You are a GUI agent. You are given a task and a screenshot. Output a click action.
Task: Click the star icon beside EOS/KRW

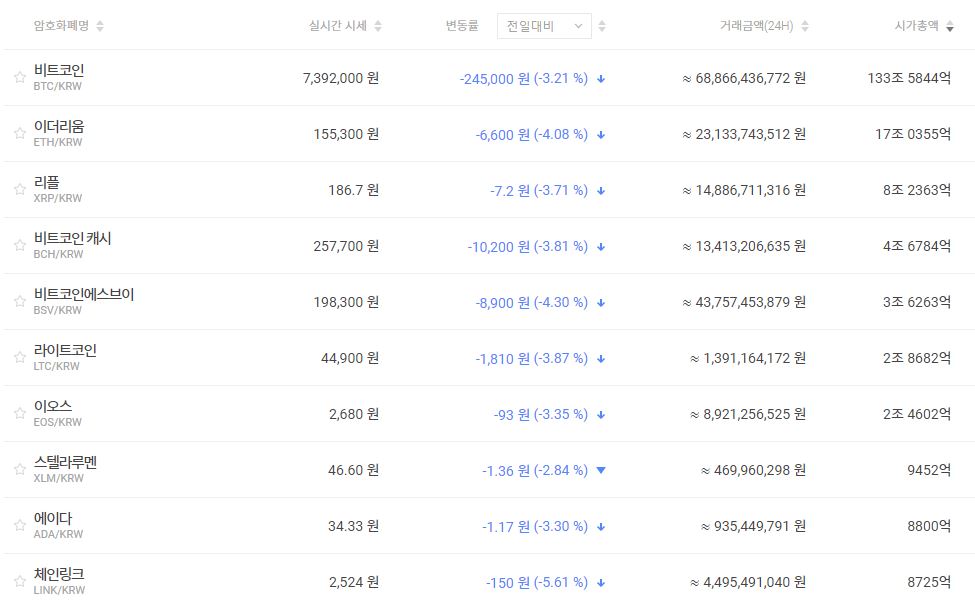click(x=19, y=414)
